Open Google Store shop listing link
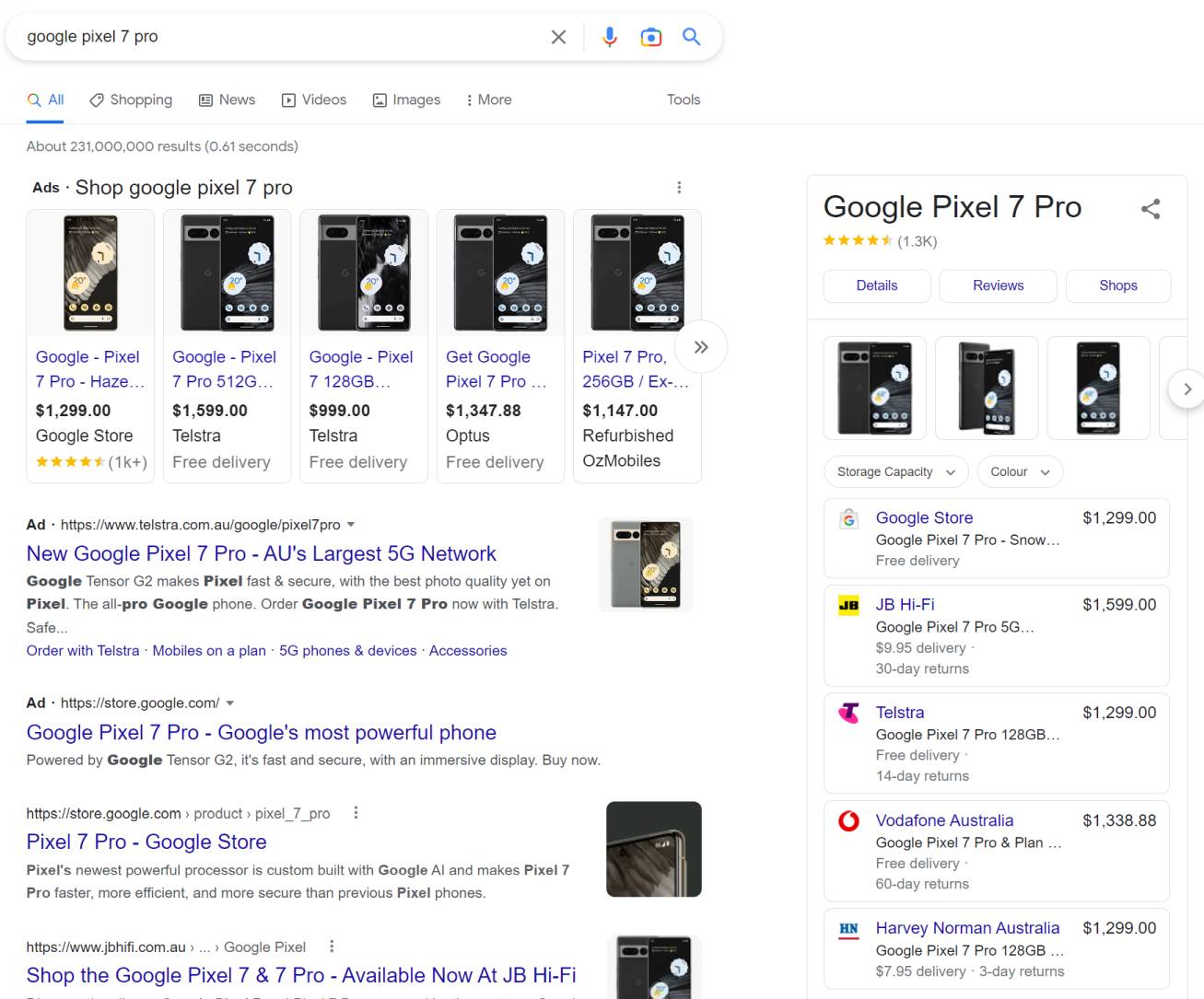Viewport: 1204px width, 999px height. [924, 517]
